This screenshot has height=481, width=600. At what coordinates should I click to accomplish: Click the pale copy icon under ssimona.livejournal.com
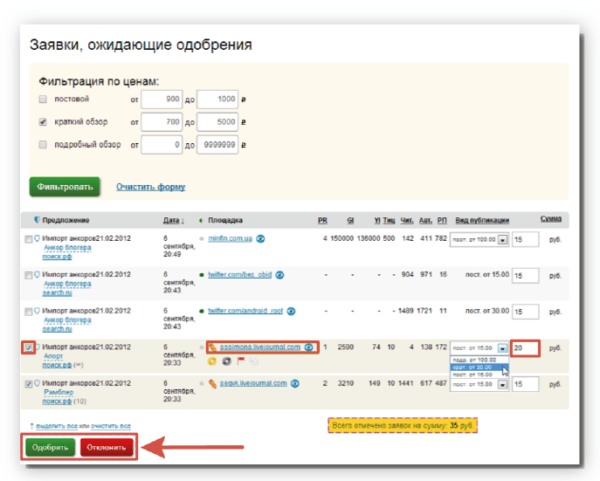point(254,360)
